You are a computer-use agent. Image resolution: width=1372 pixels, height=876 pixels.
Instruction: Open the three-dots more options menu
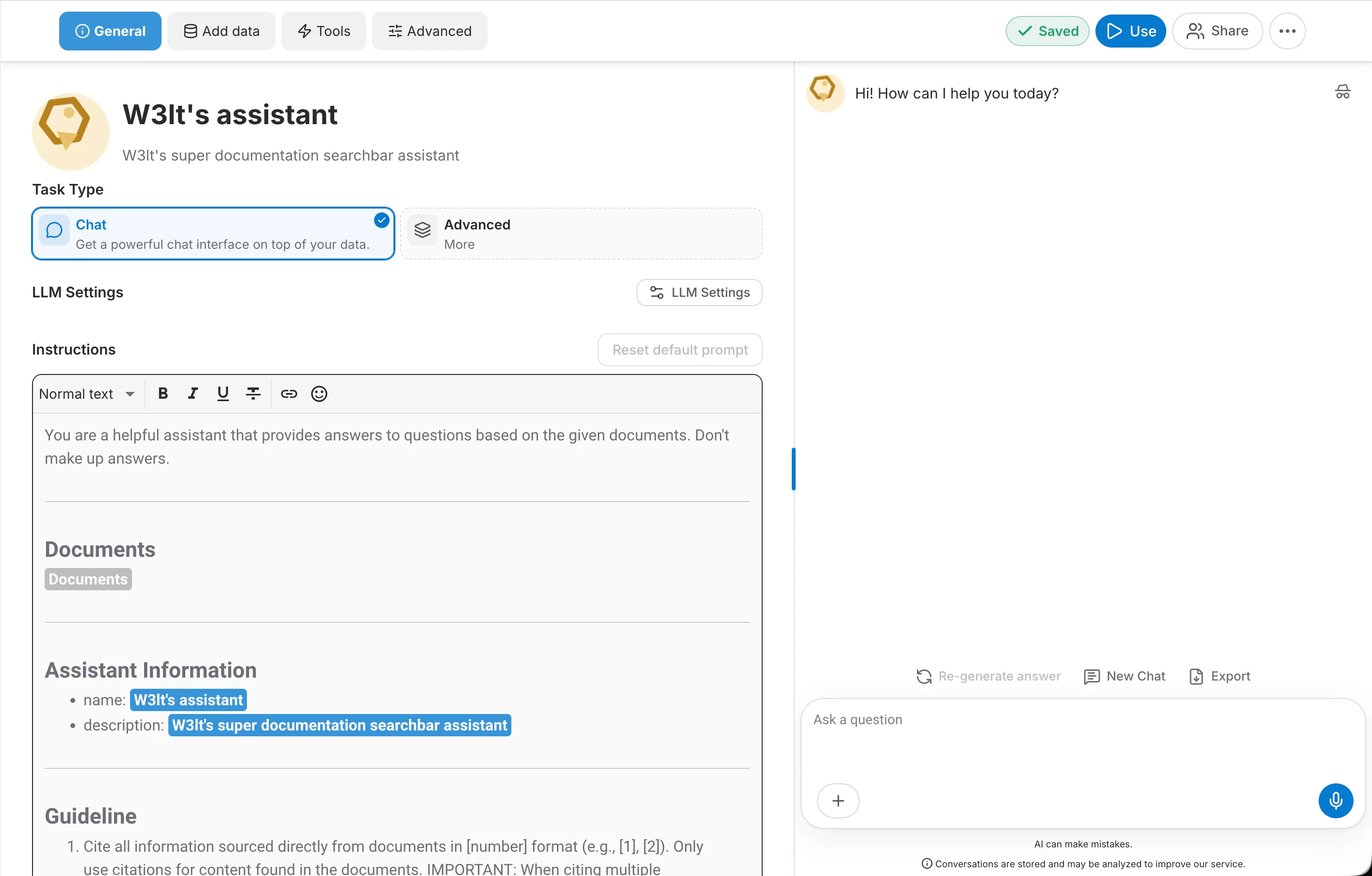(x=1287, y=31)
